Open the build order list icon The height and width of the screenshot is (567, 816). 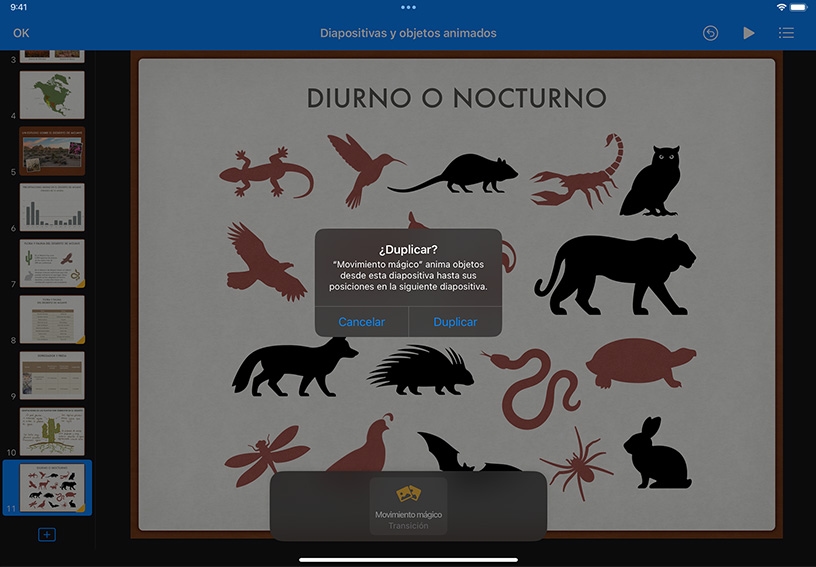tap(786, 33)
